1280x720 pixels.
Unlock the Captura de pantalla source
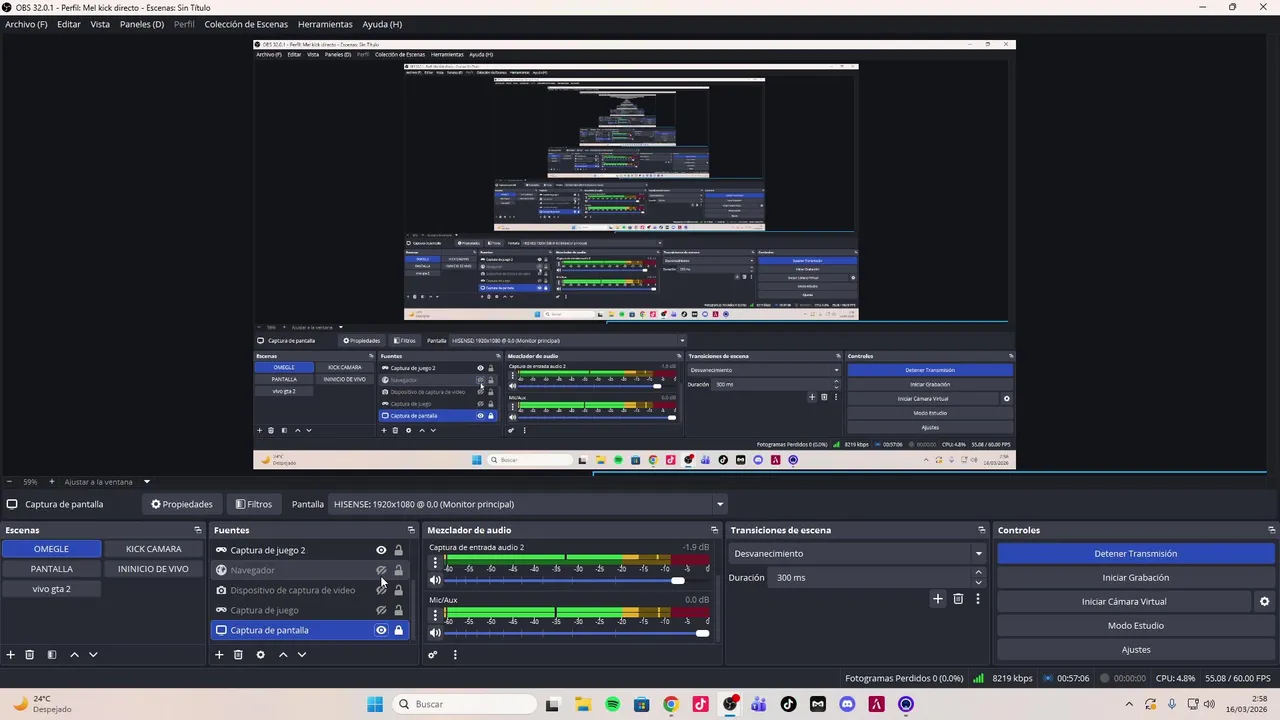[x=398, y=630]
